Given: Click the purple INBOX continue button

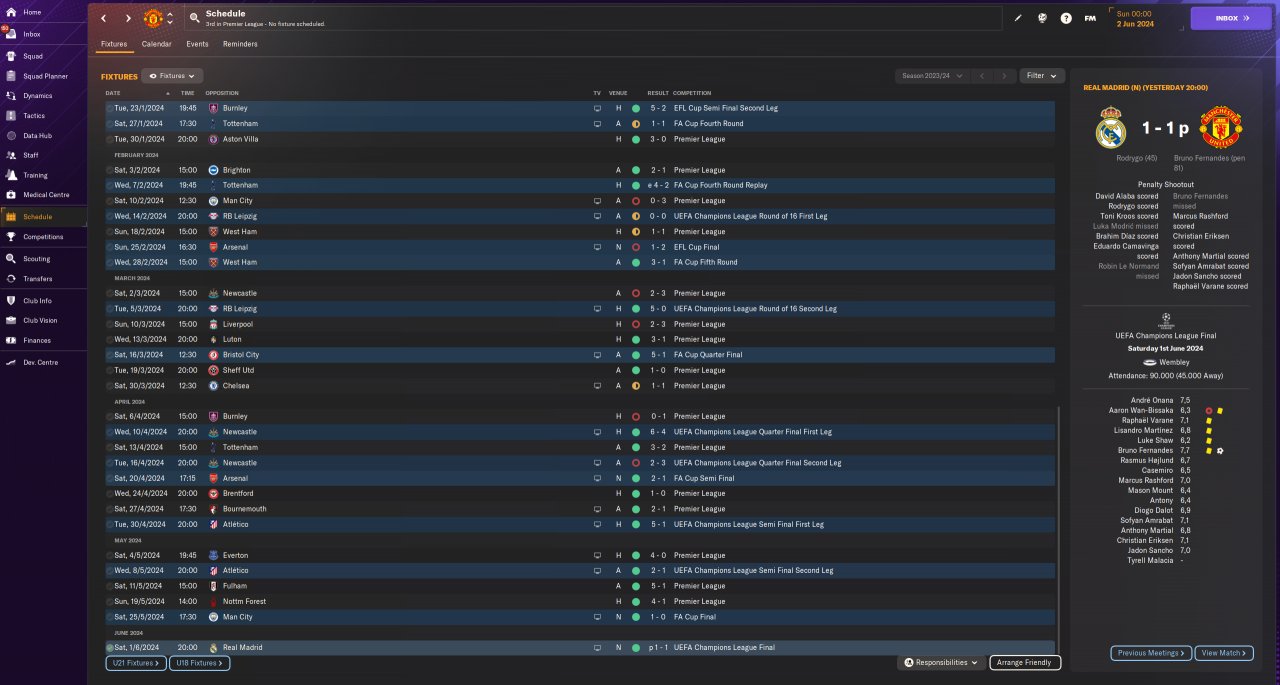Looking at the screenshot, I should [x=1231, y=18].
